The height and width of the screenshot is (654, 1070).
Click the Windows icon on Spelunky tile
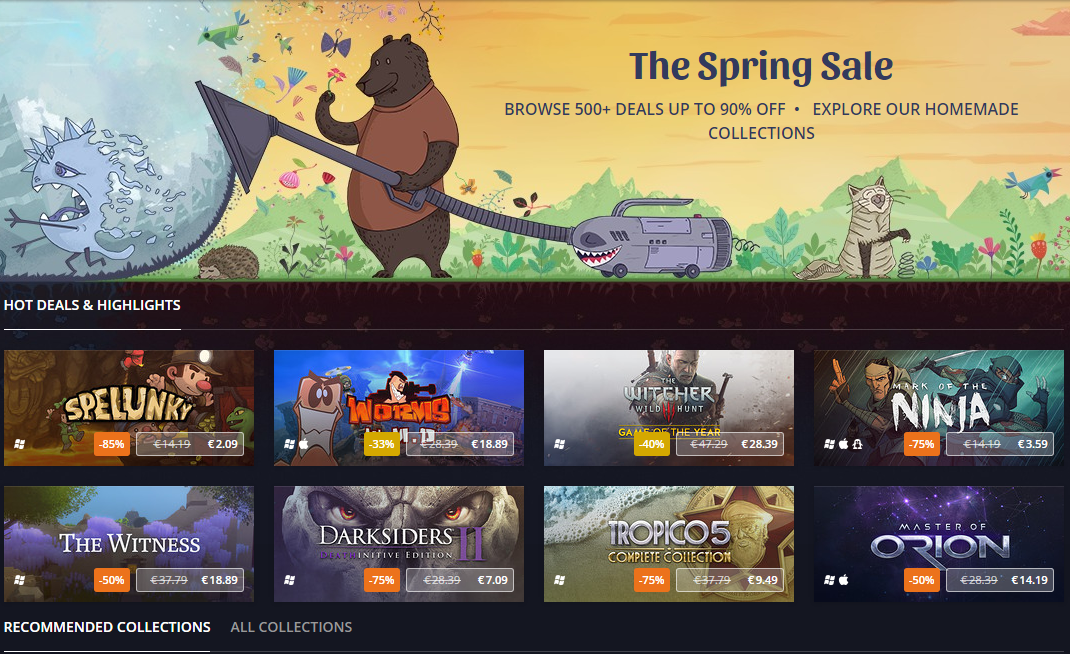pos(20,444)
